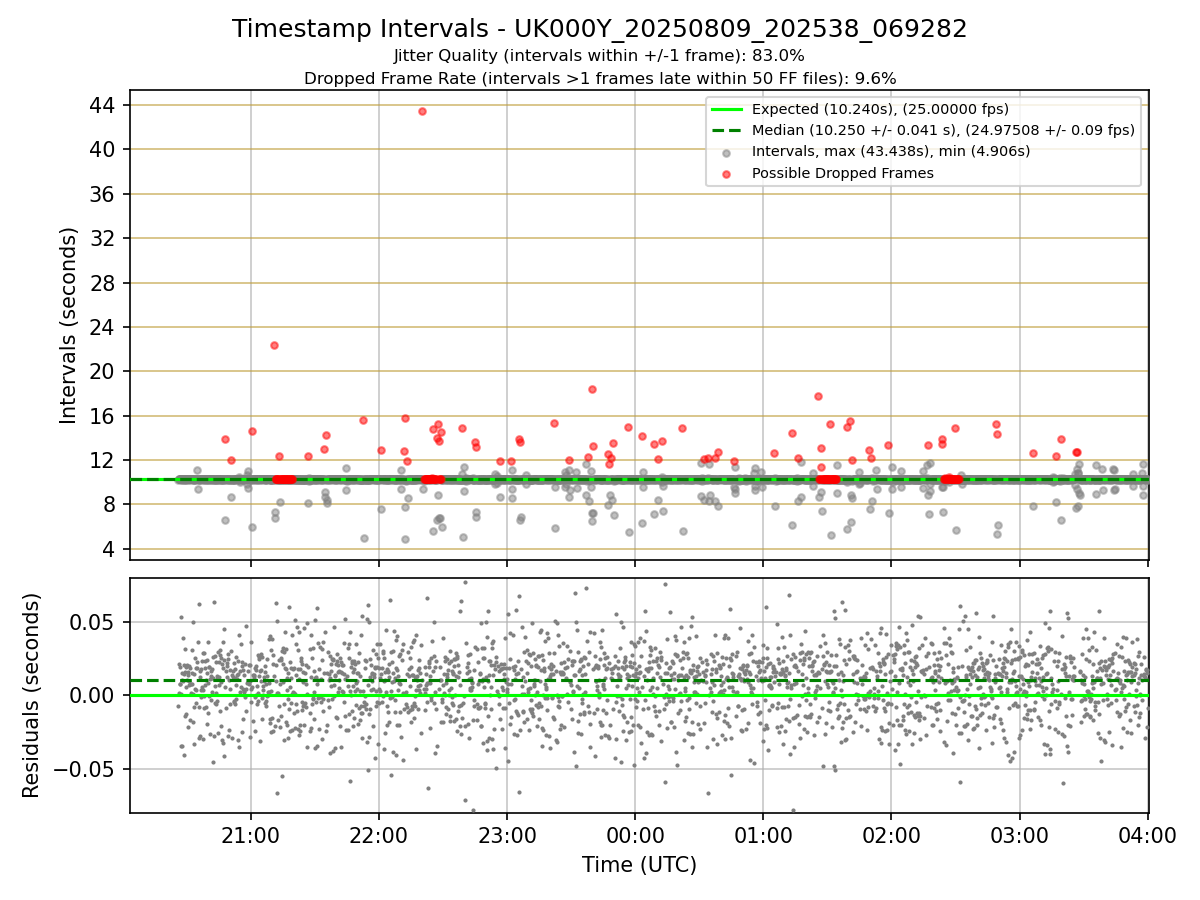Click the 00:00 time tick label
Viewport: 1200px width, 900px height.
[x=635, y=836]
